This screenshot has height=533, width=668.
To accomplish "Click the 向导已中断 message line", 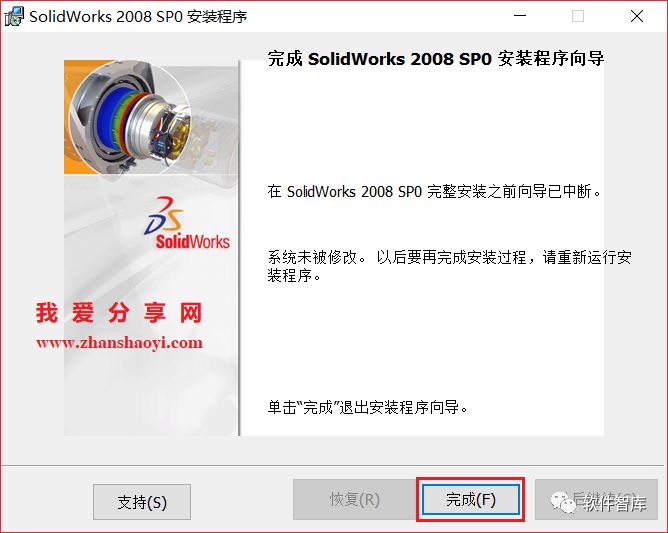I will (x=434, y=191).
